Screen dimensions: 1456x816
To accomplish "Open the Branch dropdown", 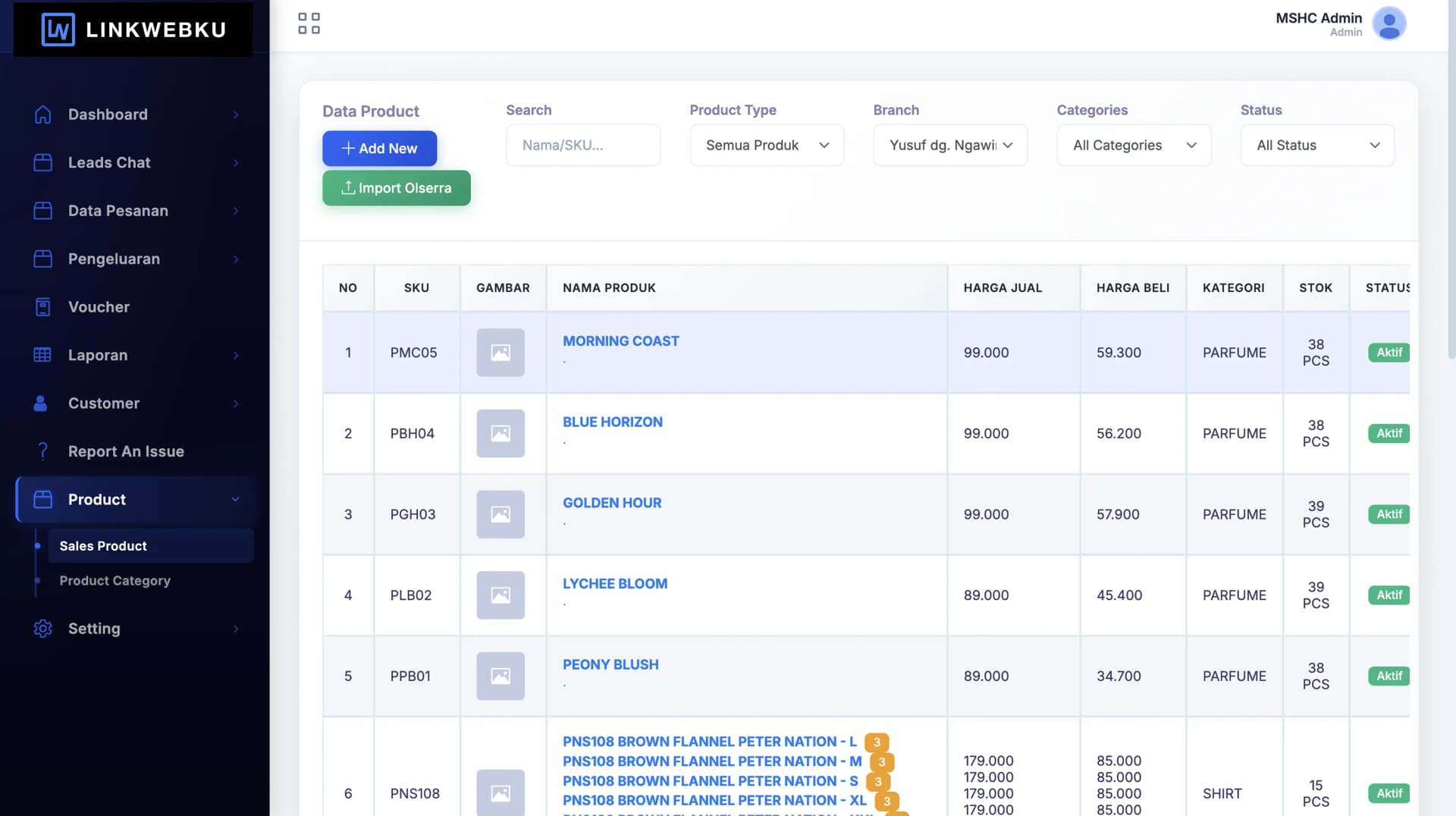I will pos(950,145).
